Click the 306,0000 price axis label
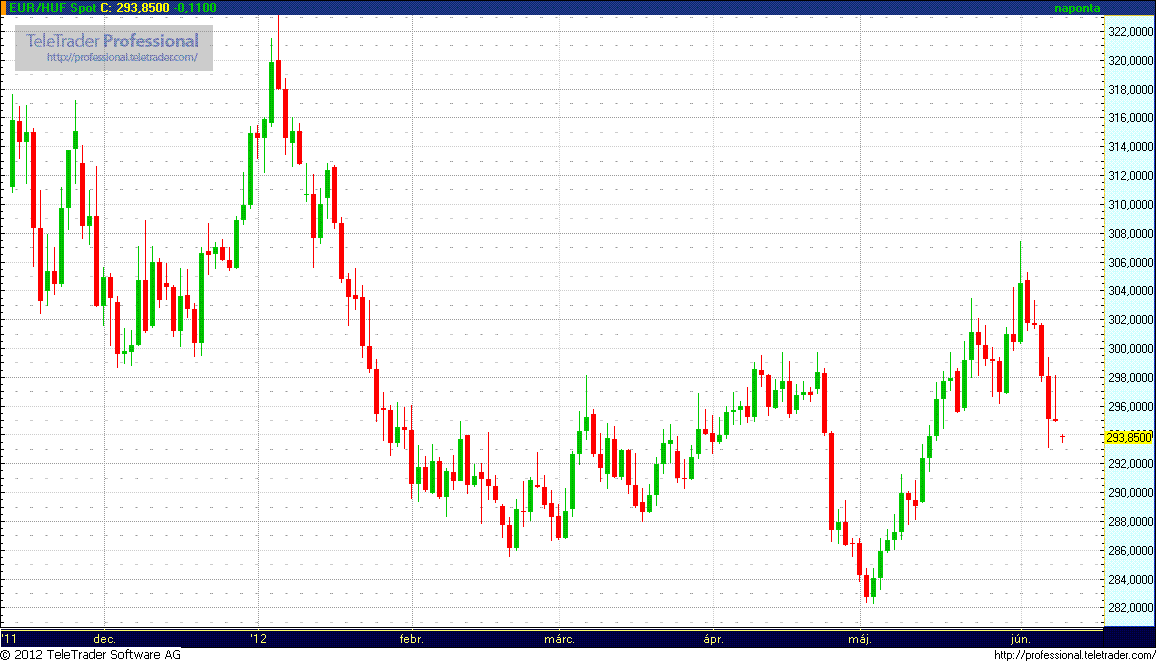The image size is (1156, 664). [x=1130, y=262]
